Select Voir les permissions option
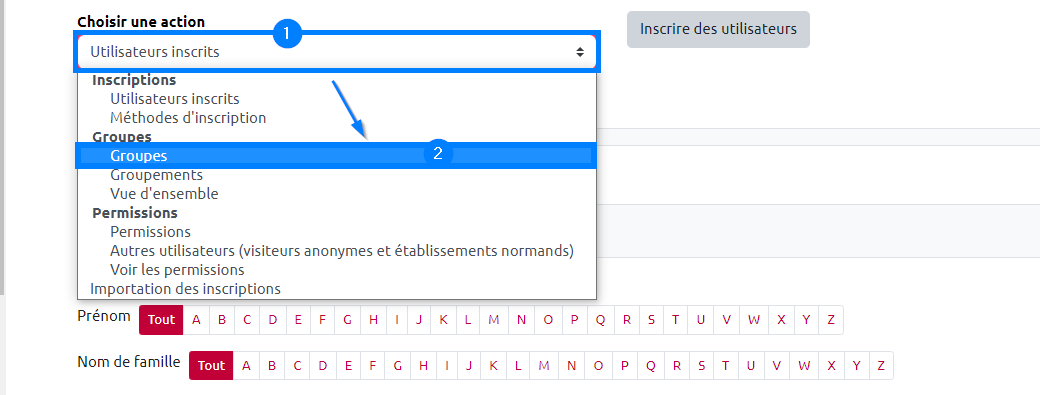 177,270
